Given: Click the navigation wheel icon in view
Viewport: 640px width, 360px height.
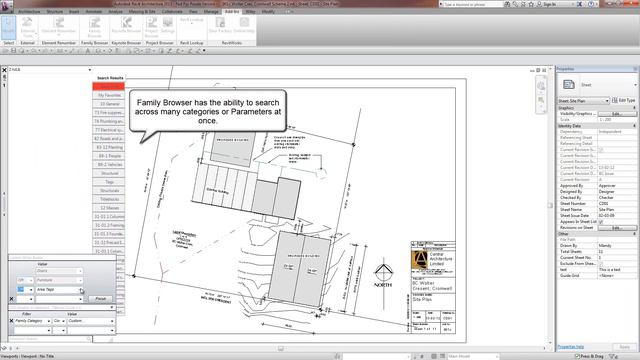Looking at the screenshot, I should pyautogui.click(x=541, y=86).
